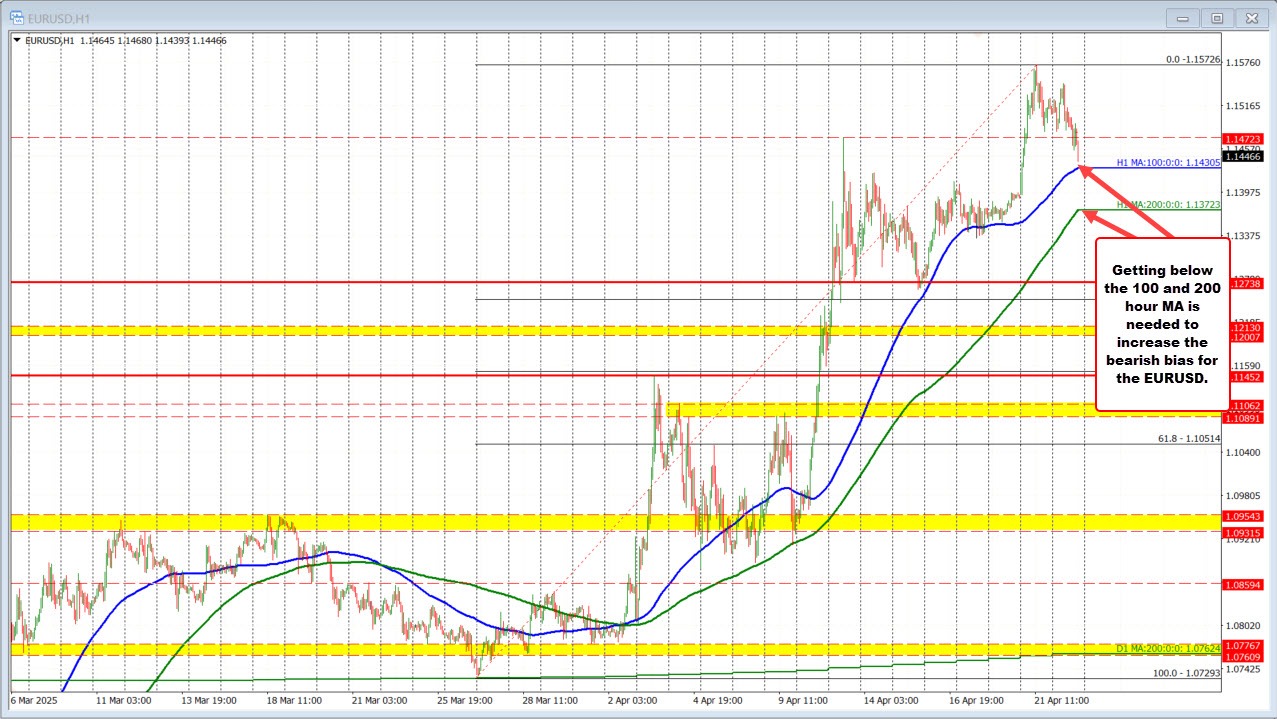The image size is (1277, 719).
Task: Select the red 1.14723 price label
Action: click(1244, 139)
